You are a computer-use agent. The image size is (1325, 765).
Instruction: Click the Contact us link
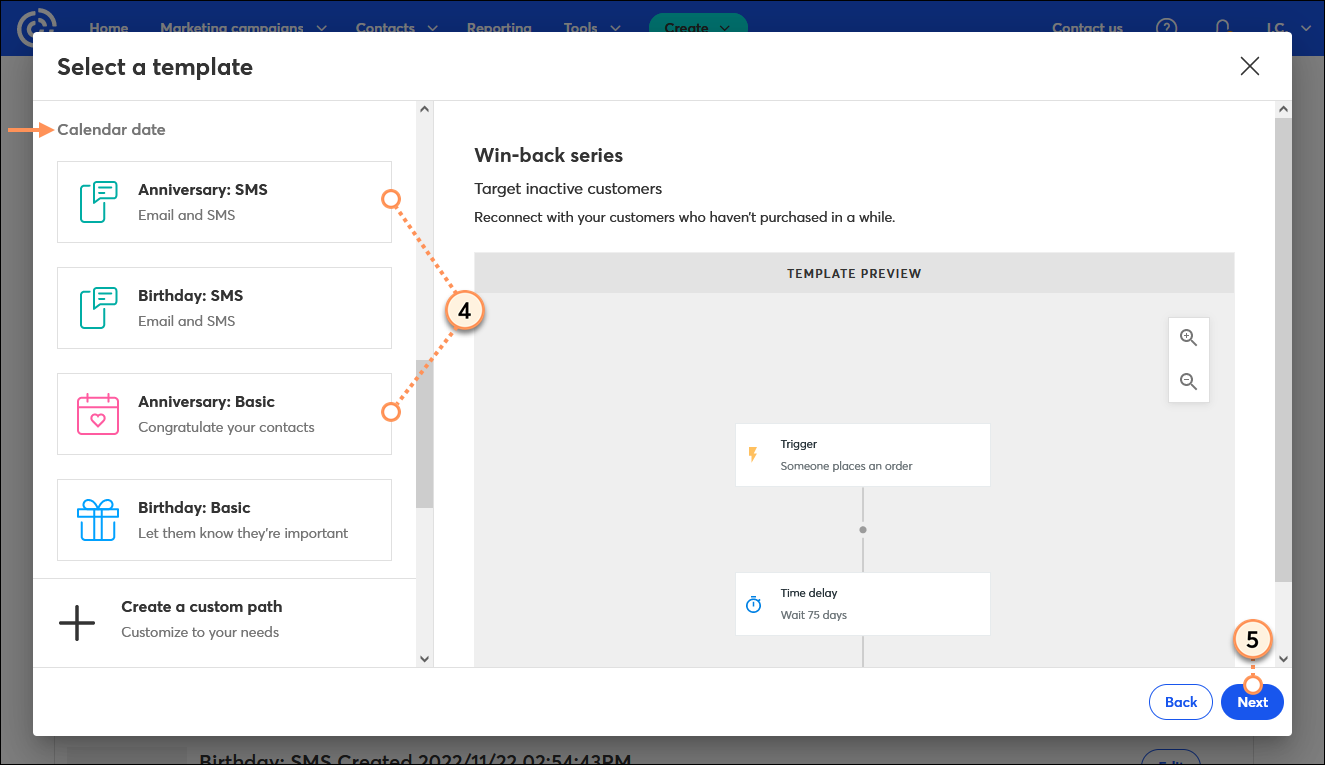1087,28
